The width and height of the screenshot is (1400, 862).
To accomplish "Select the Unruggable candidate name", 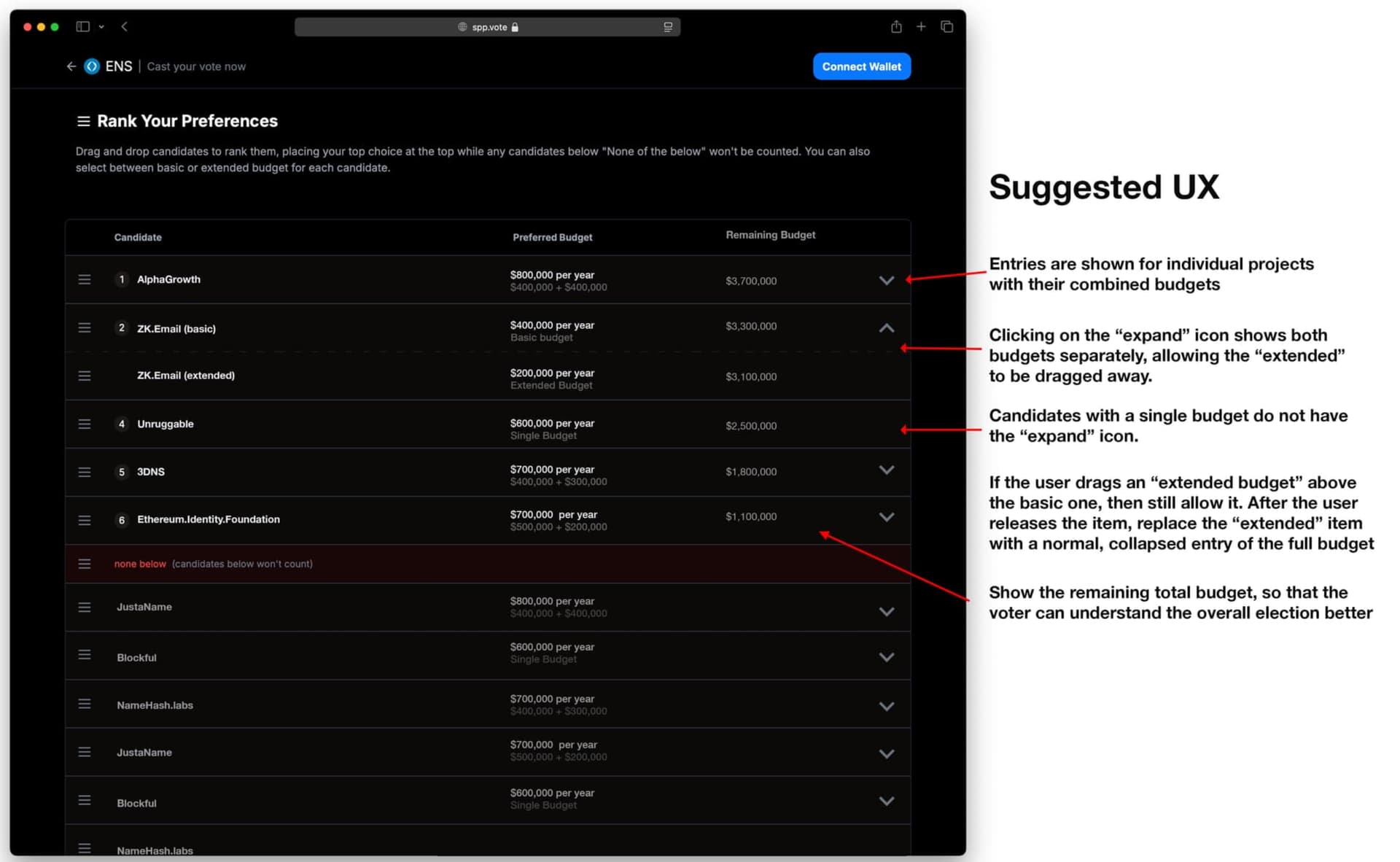I will 166,424.
